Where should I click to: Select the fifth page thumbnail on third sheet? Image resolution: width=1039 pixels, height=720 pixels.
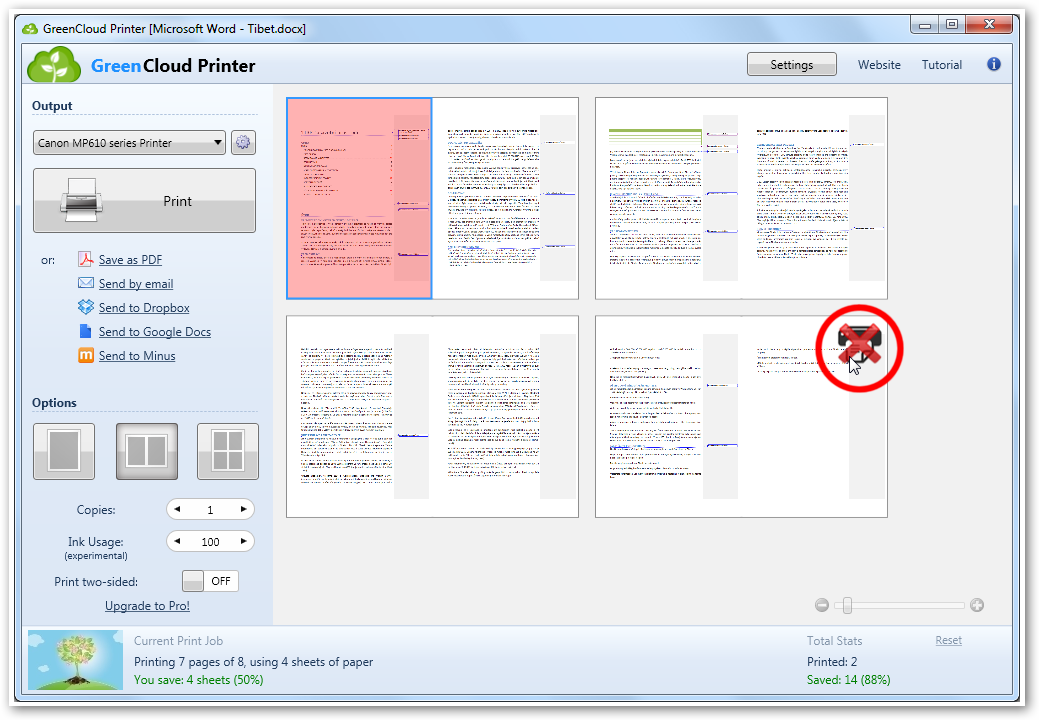pos(359,416)
